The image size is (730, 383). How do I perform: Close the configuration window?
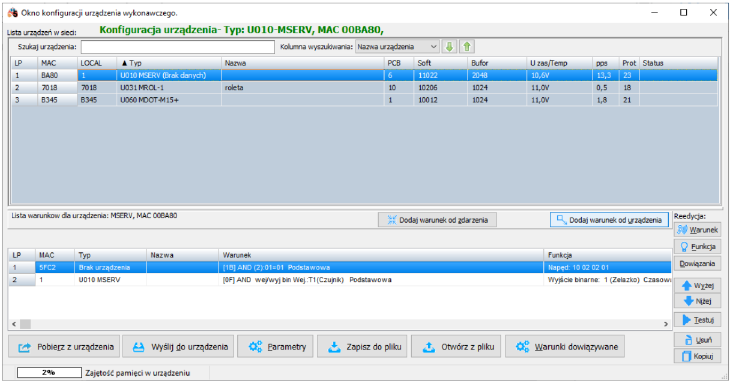click(x=713, y=13)
